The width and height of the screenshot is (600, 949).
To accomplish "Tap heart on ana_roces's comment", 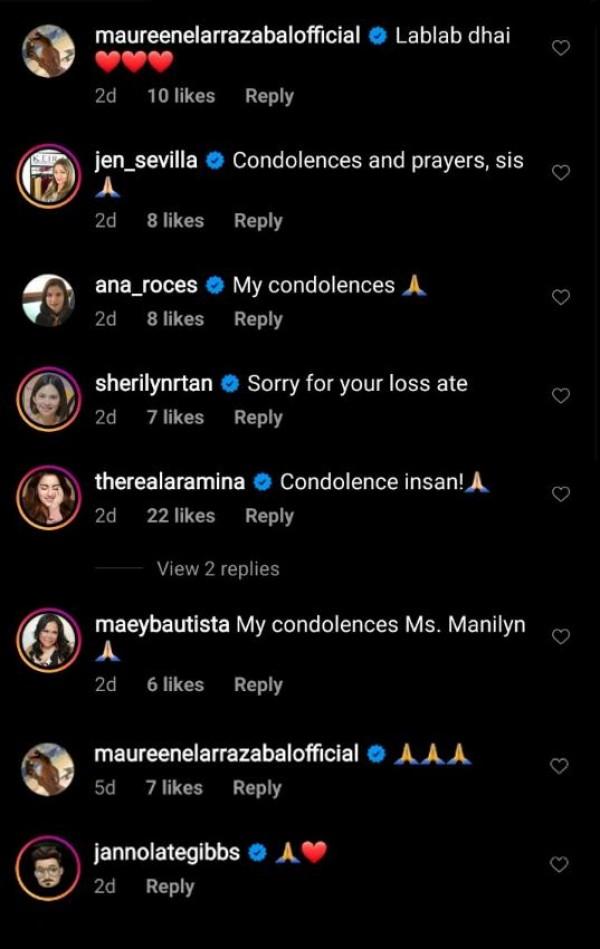I will (x=561, y=297).
